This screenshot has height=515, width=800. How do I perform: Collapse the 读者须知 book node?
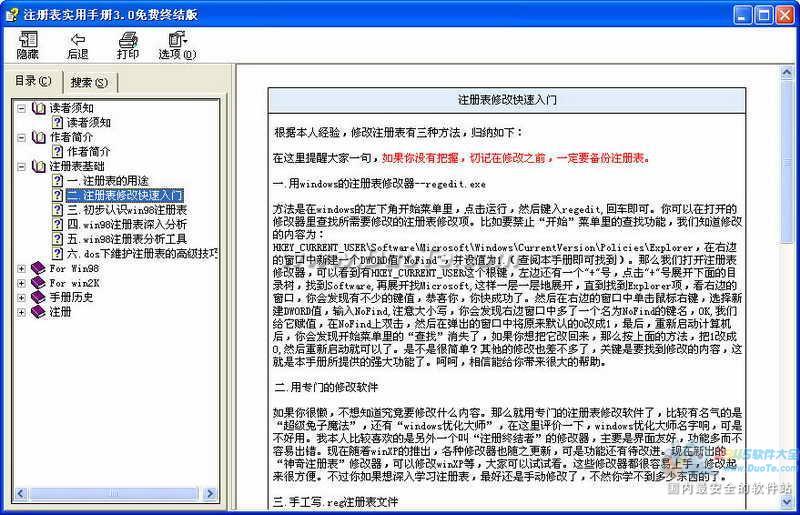[21, 108]
